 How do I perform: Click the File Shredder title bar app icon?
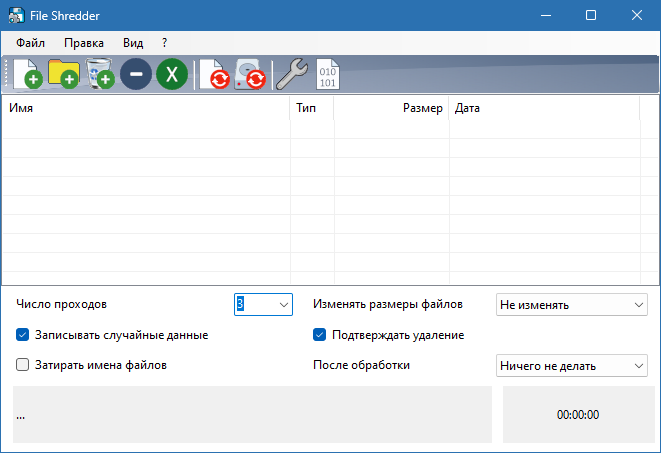coord(16,16)
